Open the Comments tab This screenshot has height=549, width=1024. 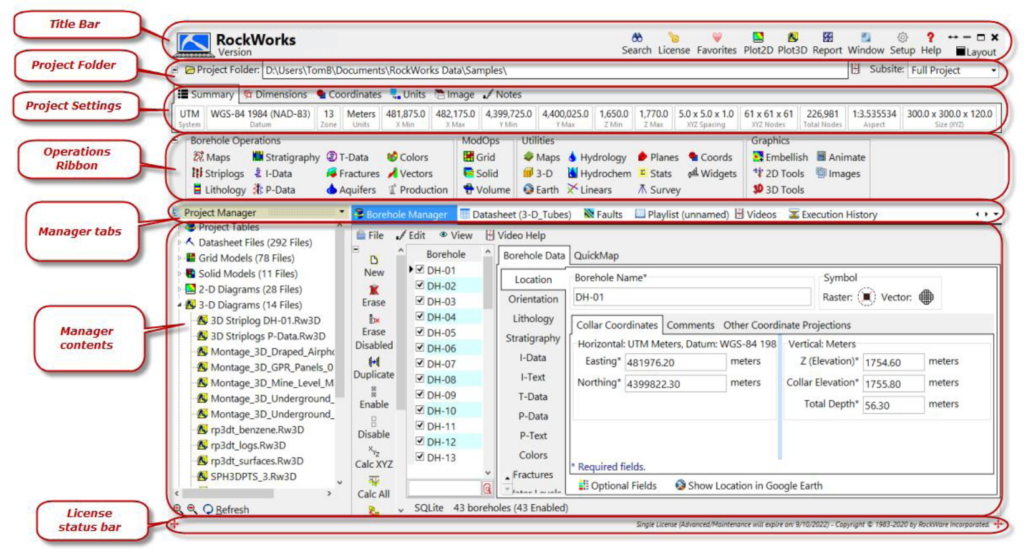[690, 325]
